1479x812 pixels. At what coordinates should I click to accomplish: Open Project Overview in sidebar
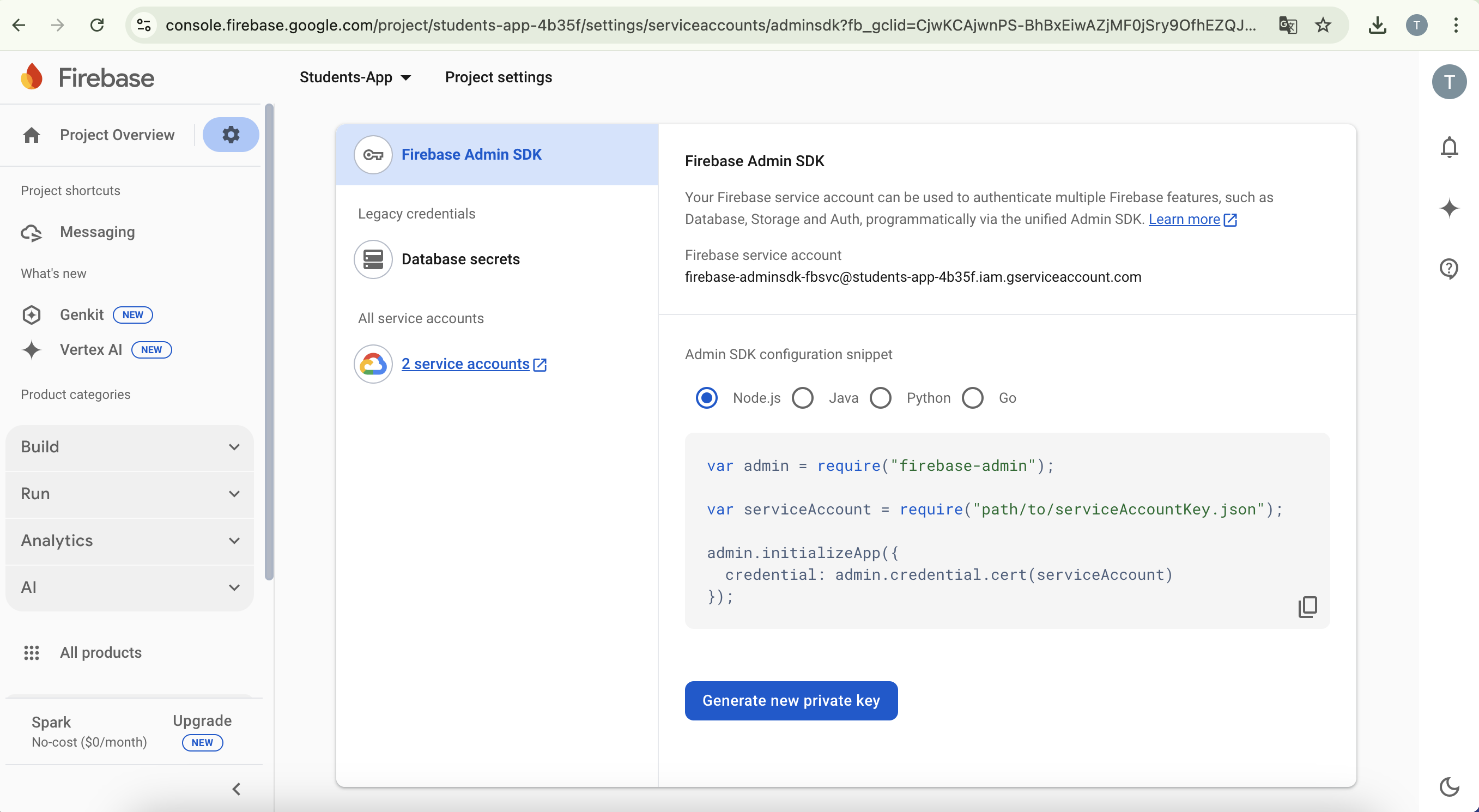click(117, 135)
